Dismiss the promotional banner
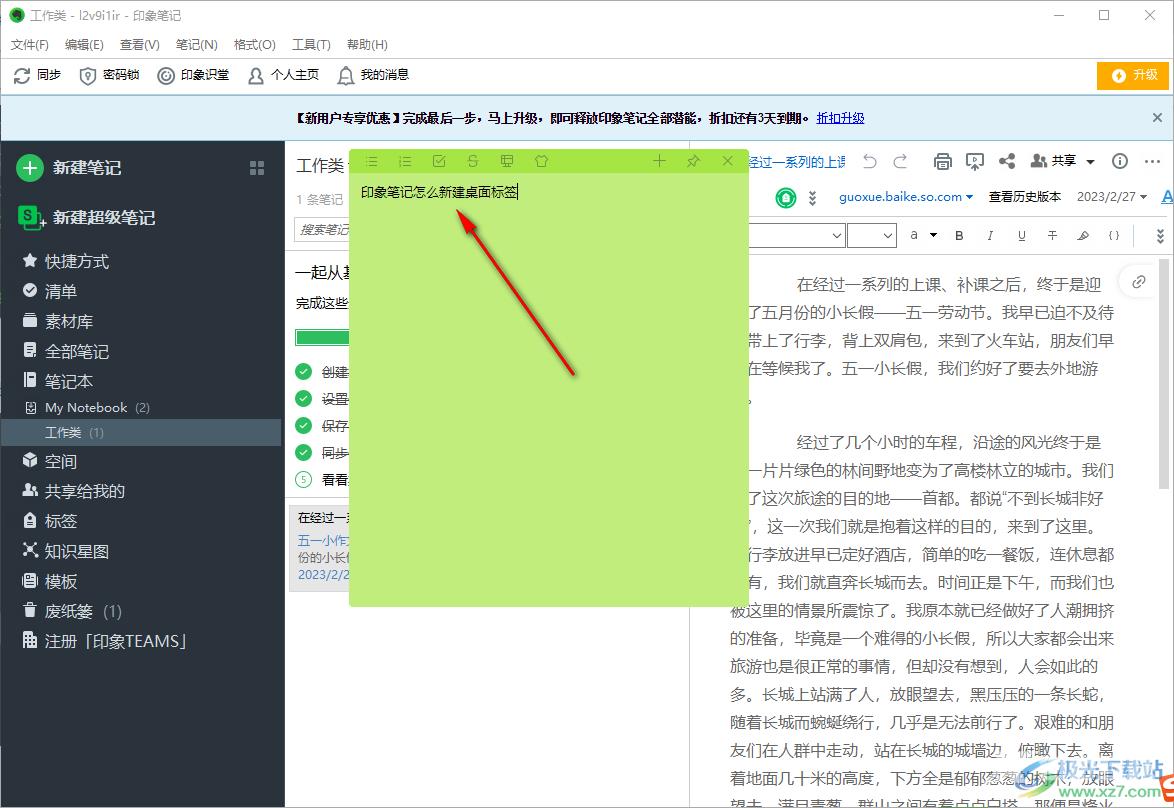This screenshot has width=1174, height=808. tap(1157, 118)
